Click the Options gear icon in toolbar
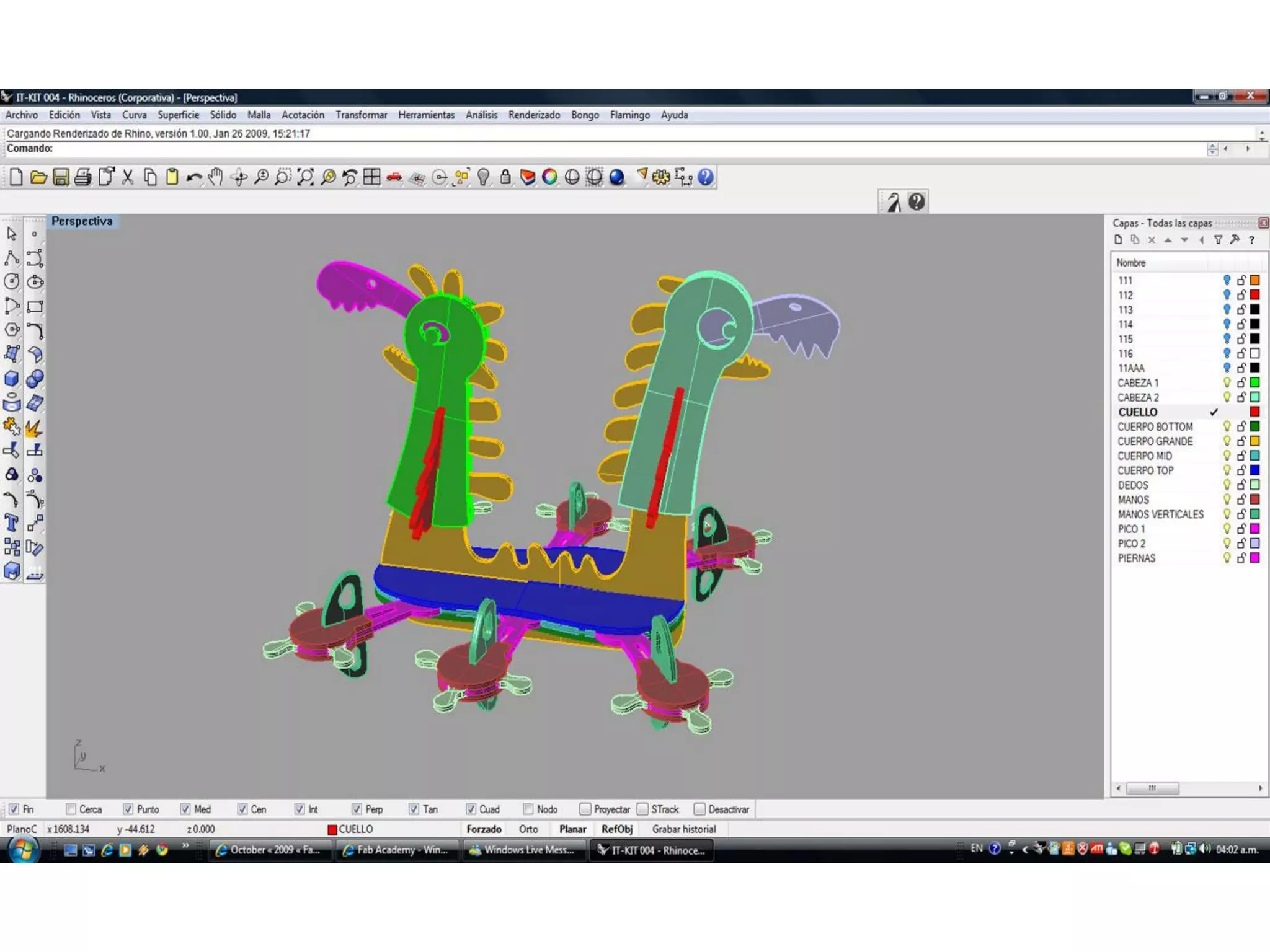The height and width of the screenshot is (952, 1270). [x=661, y=178]
